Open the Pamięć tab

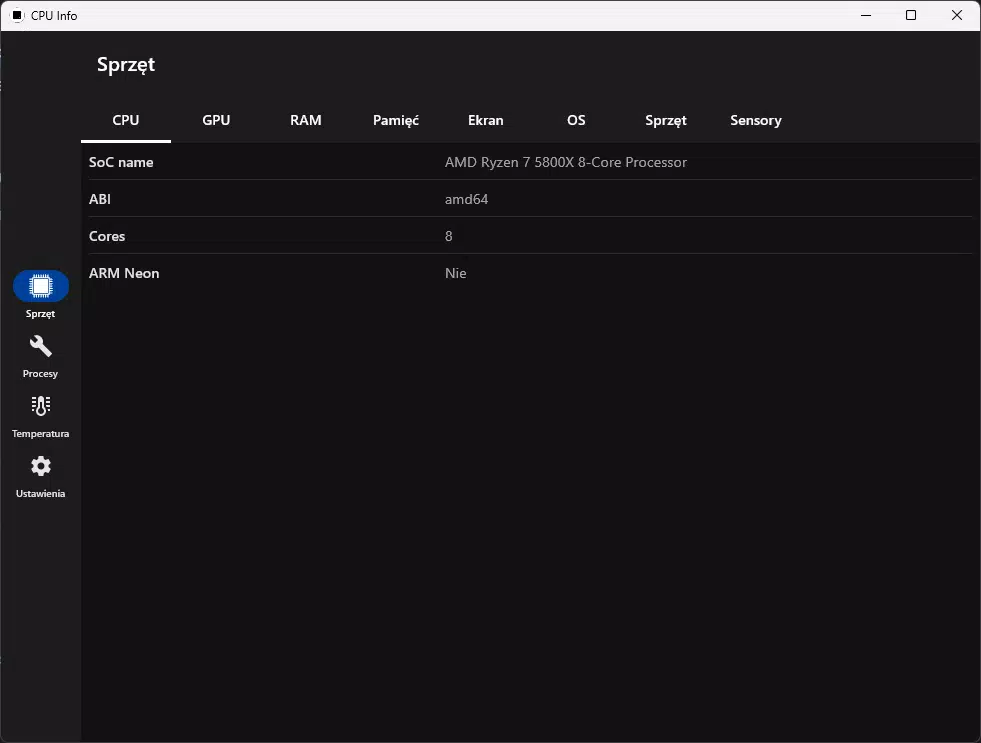tap(395, 120)
